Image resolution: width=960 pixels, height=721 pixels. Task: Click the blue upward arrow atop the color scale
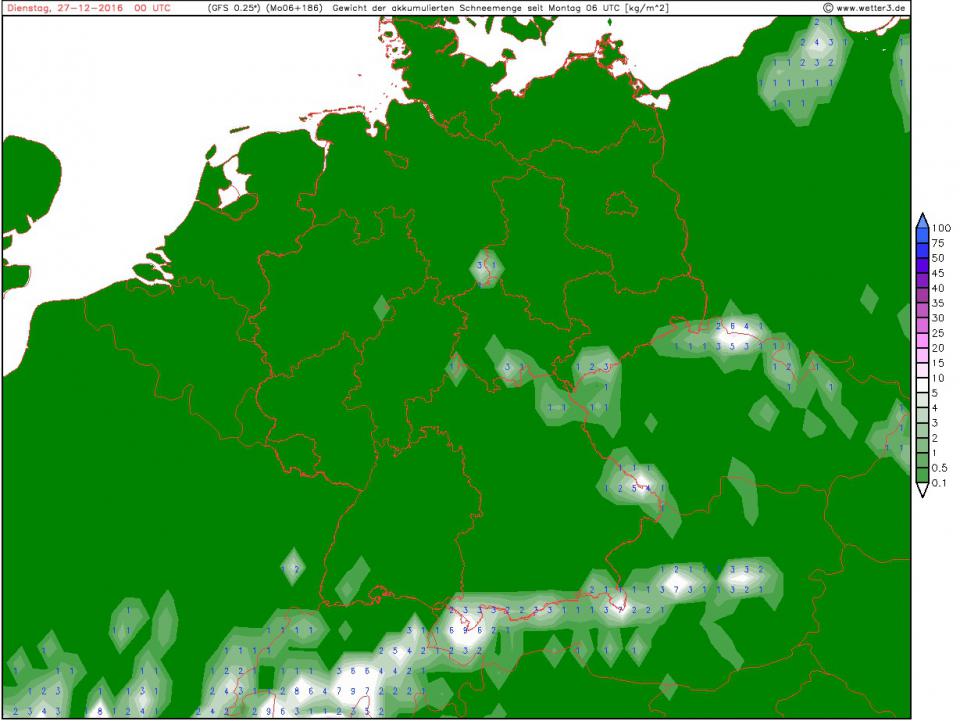coord(921,220)
